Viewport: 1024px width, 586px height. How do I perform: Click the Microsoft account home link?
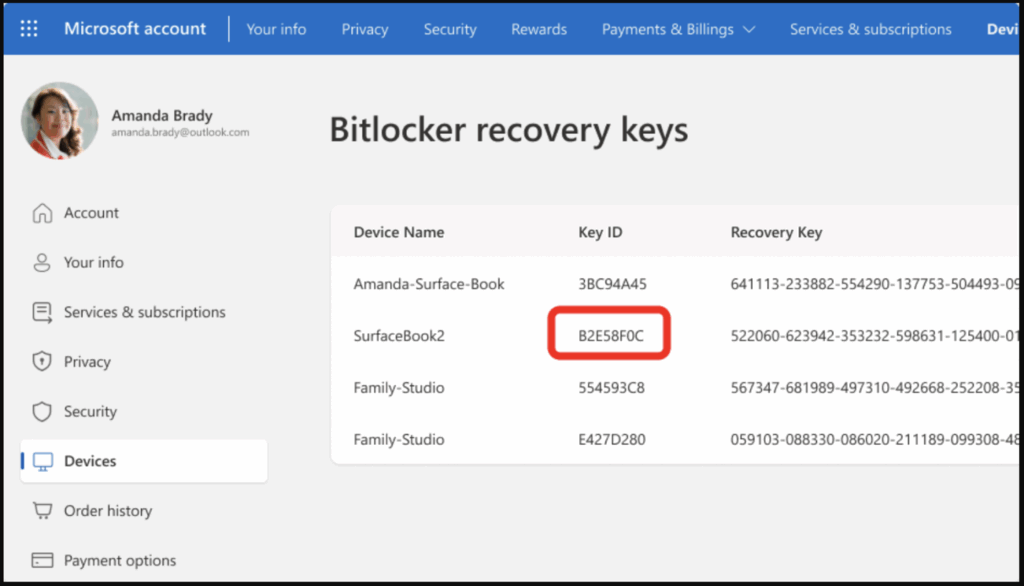point(135,28)
